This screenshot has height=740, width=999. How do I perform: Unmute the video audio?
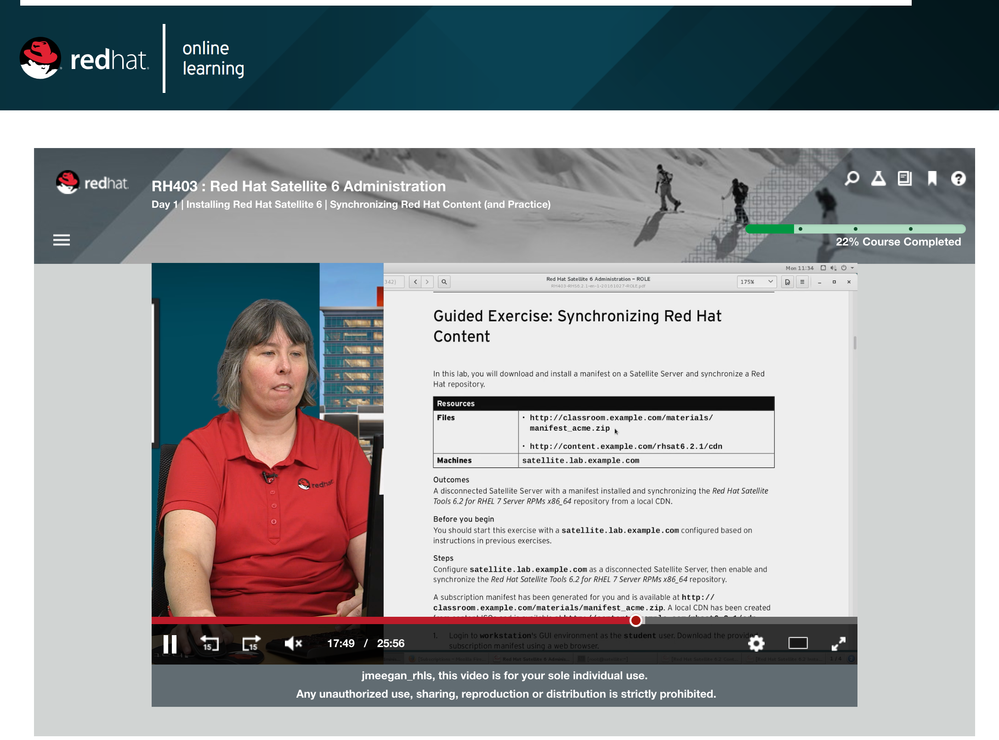tap(293, 644)
